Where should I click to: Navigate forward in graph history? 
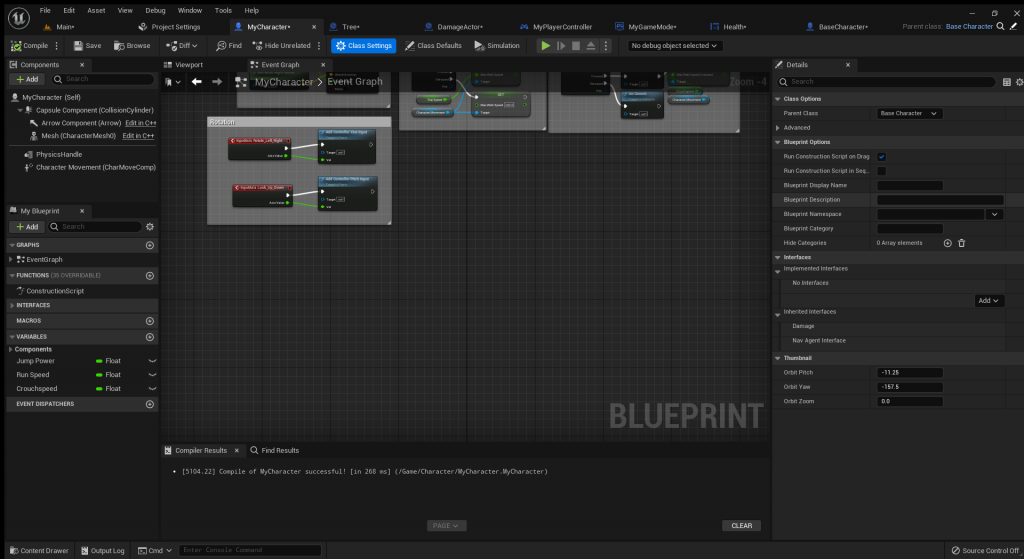pos(217,82)
